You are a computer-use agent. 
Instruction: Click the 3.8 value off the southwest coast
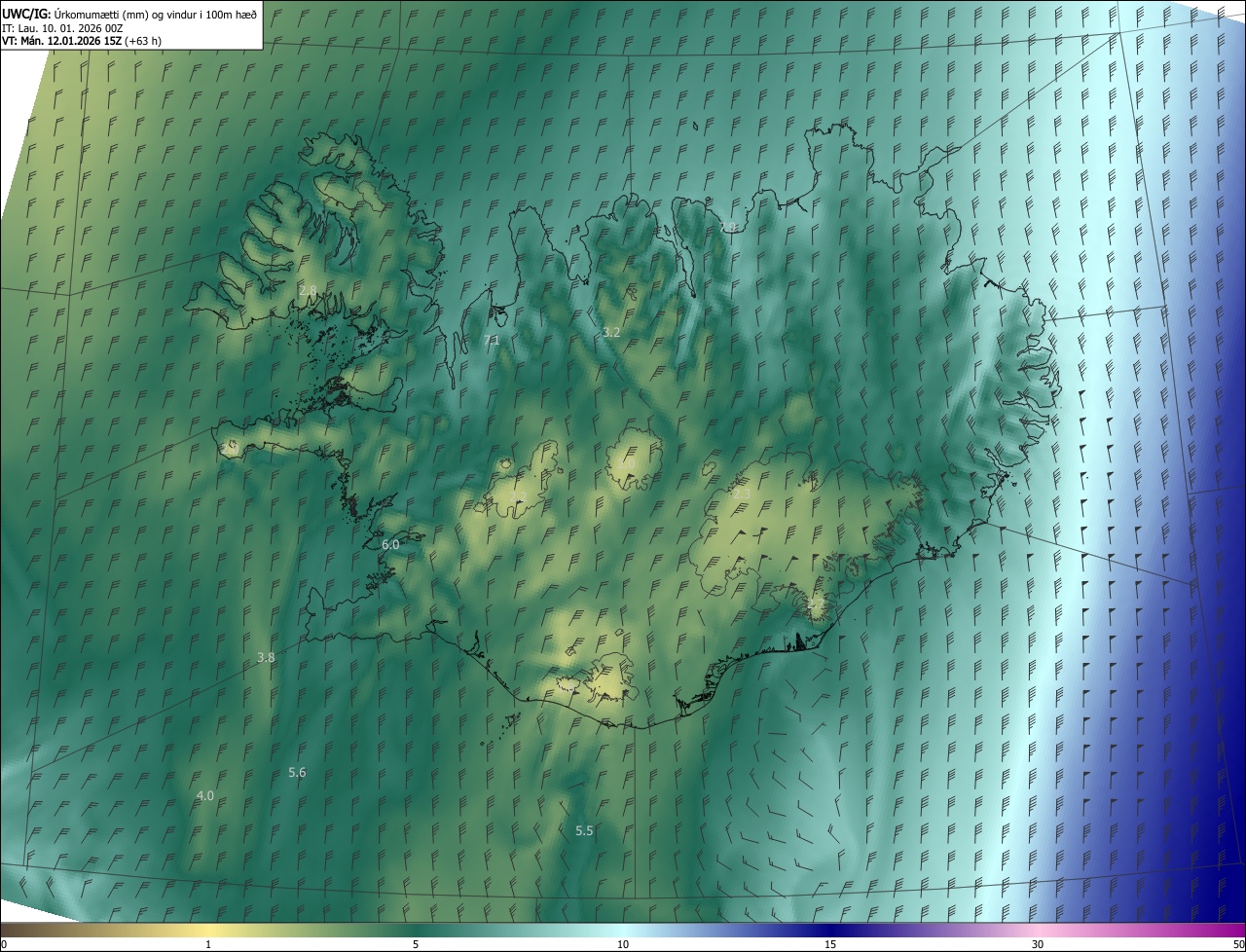click(x=266, y=658)
